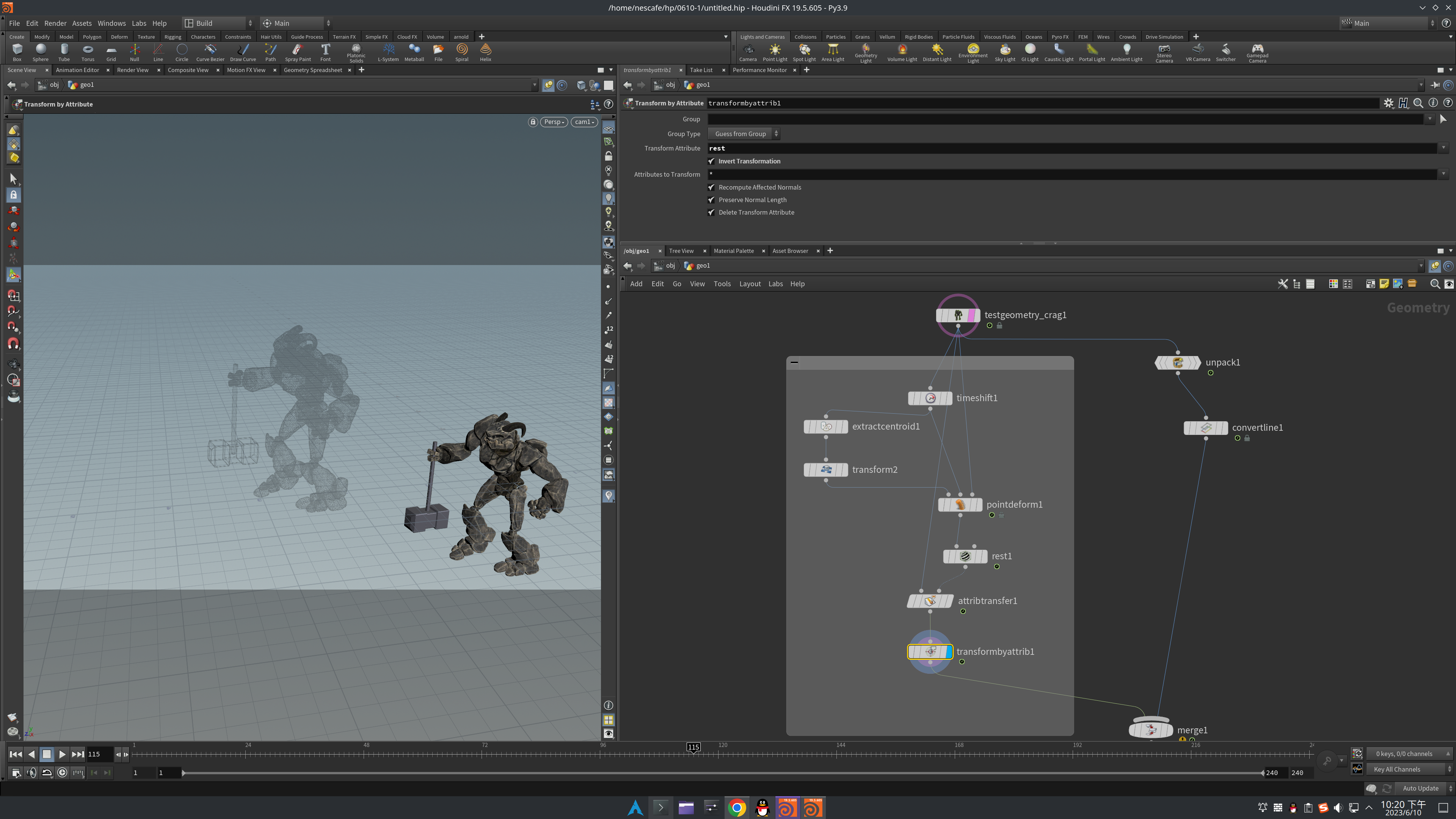Toggle Delete Transform Attribute
The image size is (1456, 819).
[712, 212]
